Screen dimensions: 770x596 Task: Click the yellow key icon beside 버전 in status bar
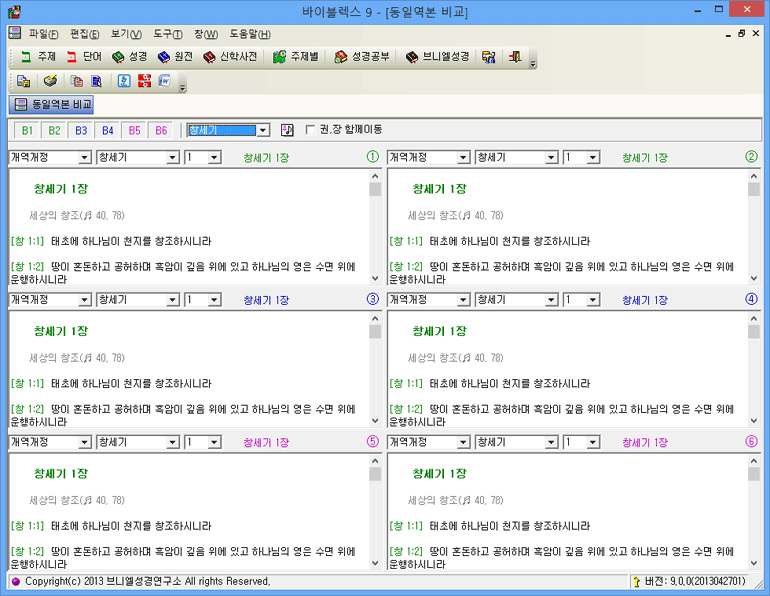(637, 582)
